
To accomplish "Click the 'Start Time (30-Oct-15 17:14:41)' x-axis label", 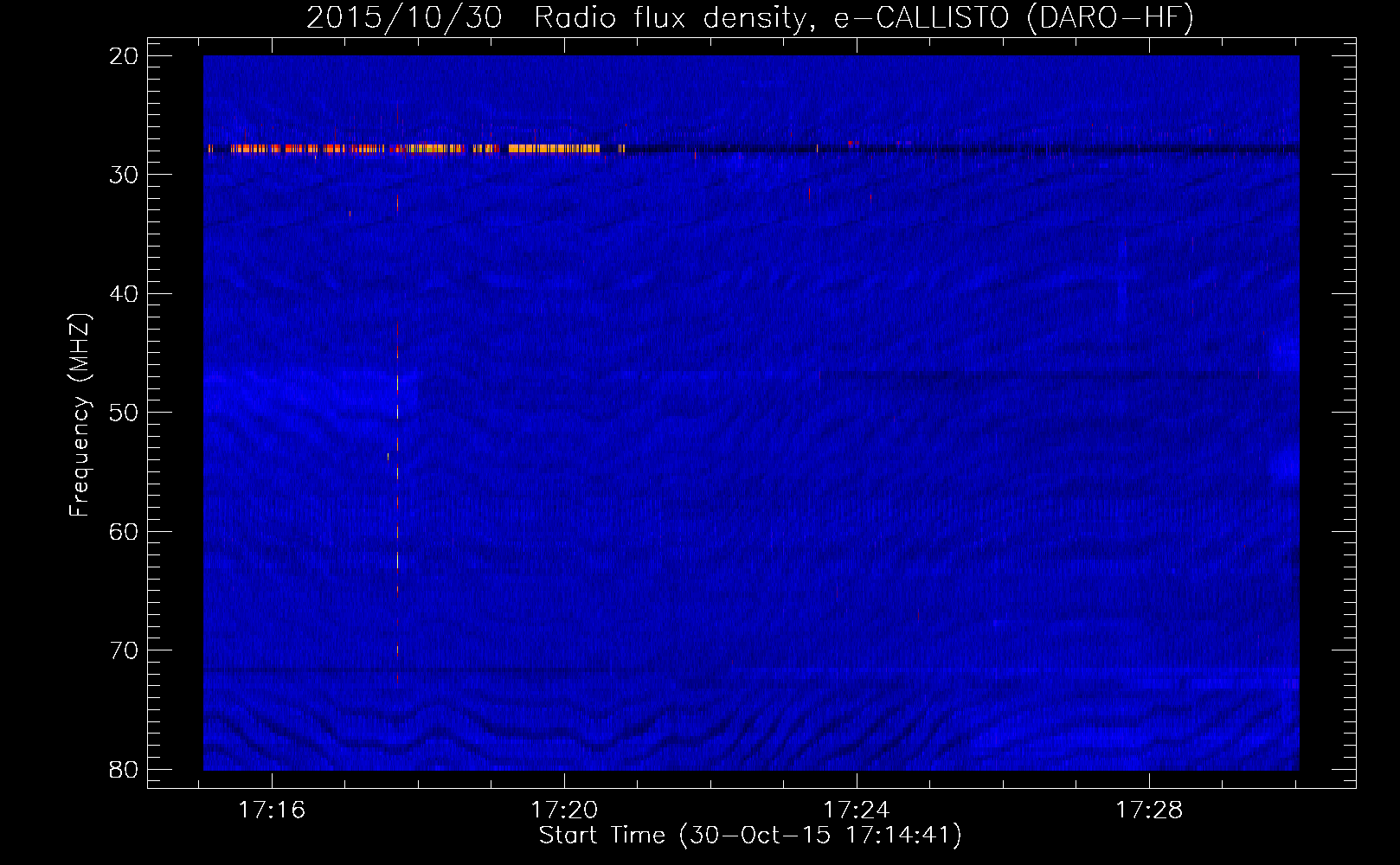I will point(750,836).
